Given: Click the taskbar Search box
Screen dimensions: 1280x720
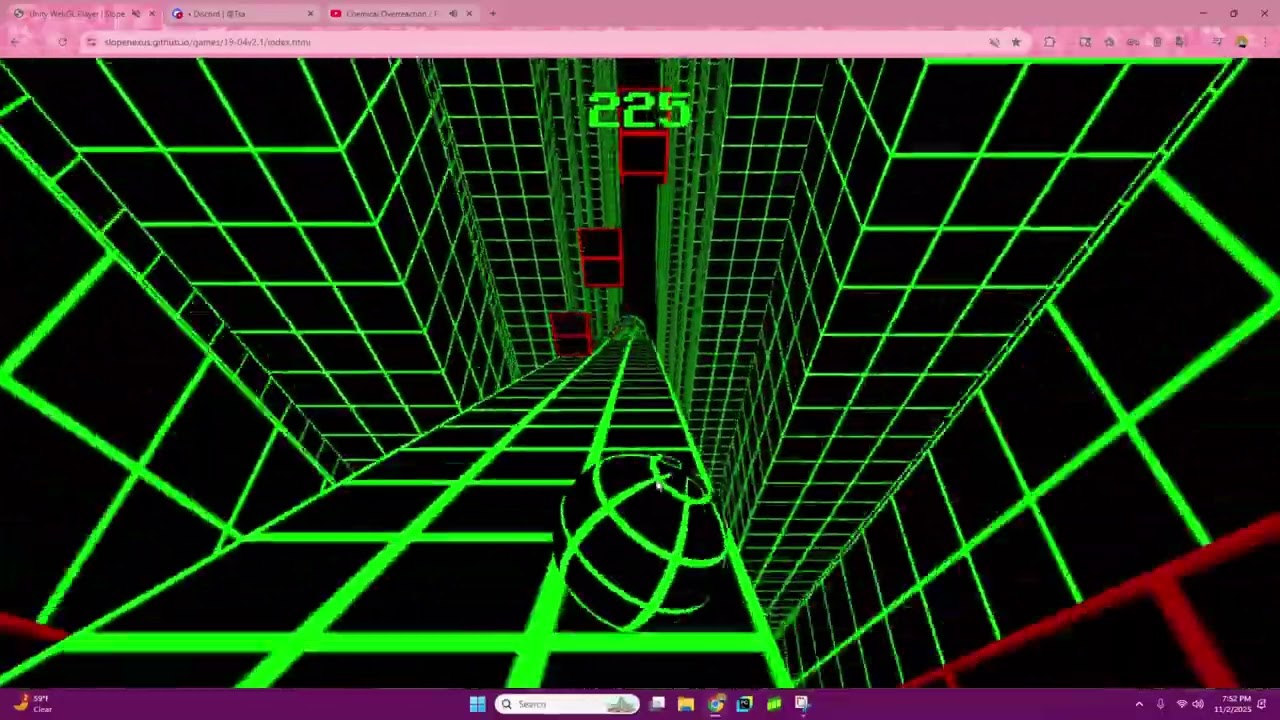Looking at the screenshot, I should point(568,704).
